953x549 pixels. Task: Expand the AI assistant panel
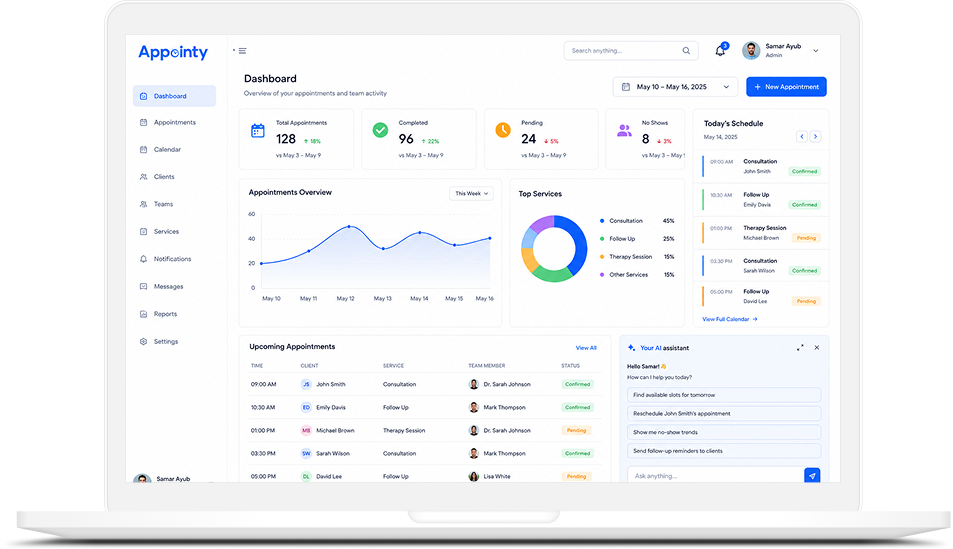click(x=800, y=348)
